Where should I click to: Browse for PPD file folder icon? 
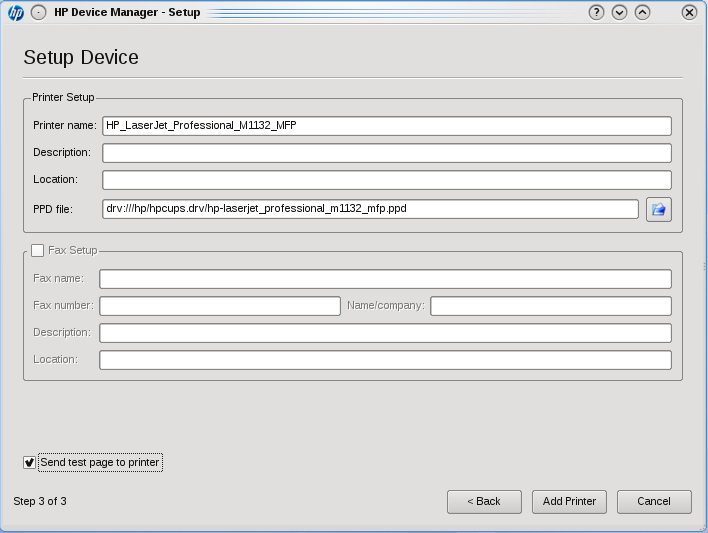659,210
